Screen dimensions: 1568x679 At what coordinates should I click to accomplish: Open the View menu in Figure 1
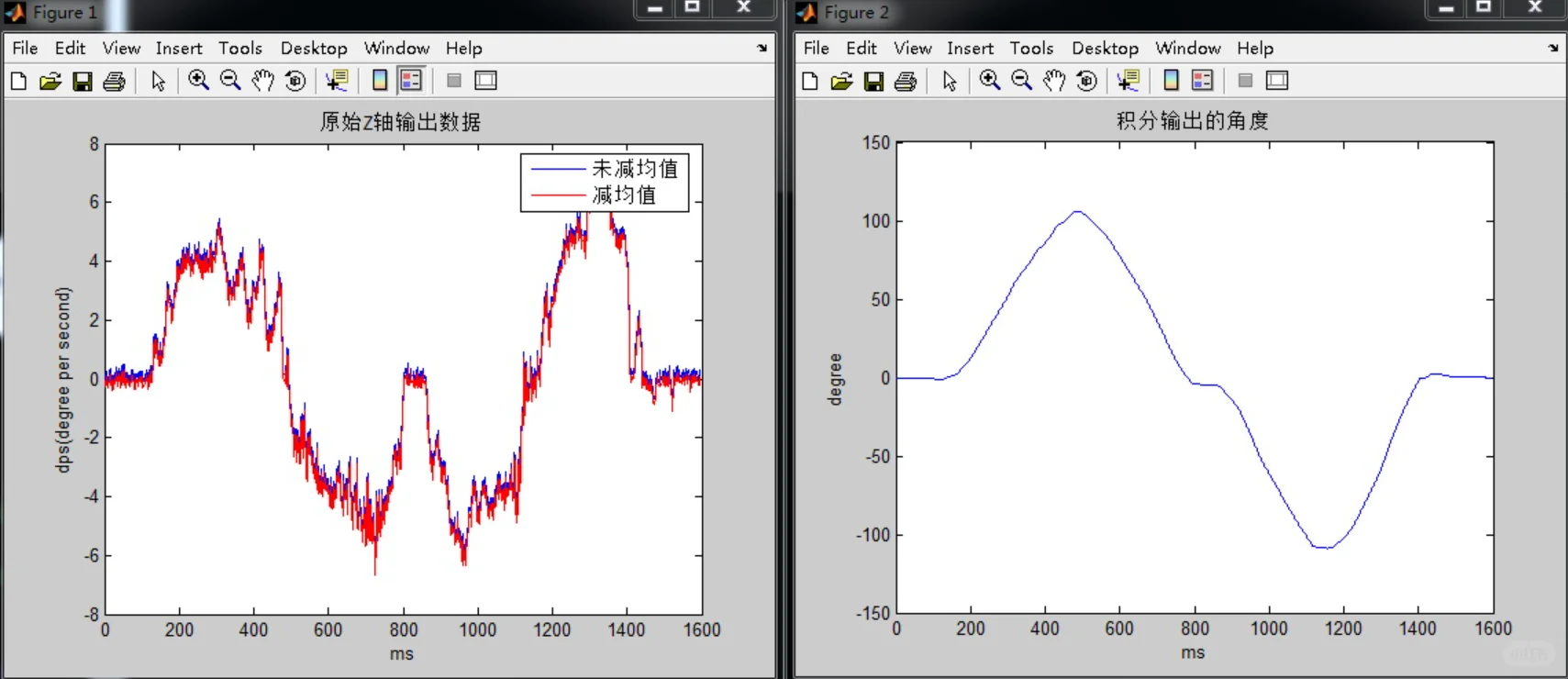(121, 49)
